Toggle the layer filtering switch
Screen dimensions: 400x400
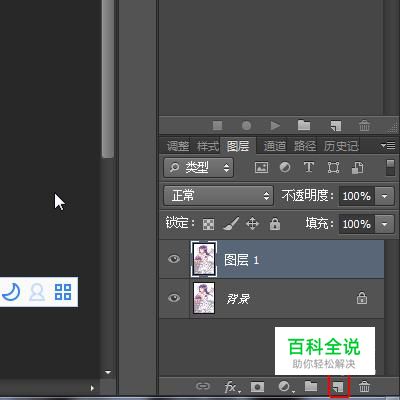390,167
